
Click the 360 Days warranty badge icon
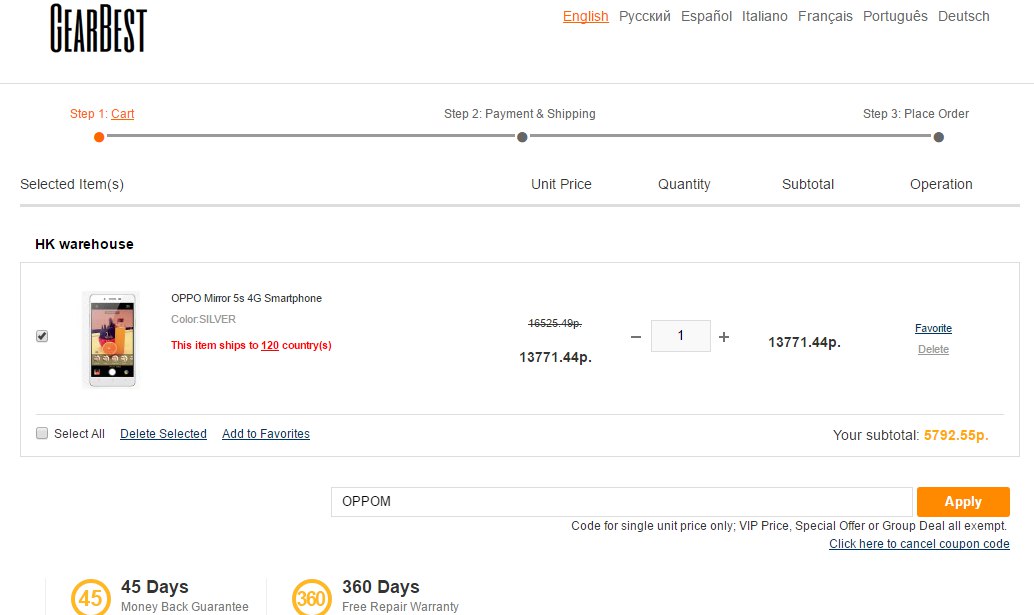coord(312,597)
